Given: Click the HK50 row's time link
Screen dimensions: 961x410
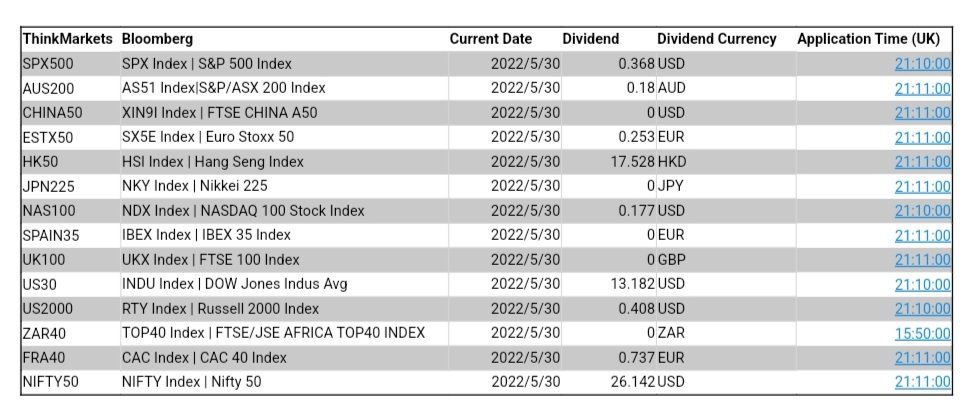Looking at the screenshot, I should (922, 162).
